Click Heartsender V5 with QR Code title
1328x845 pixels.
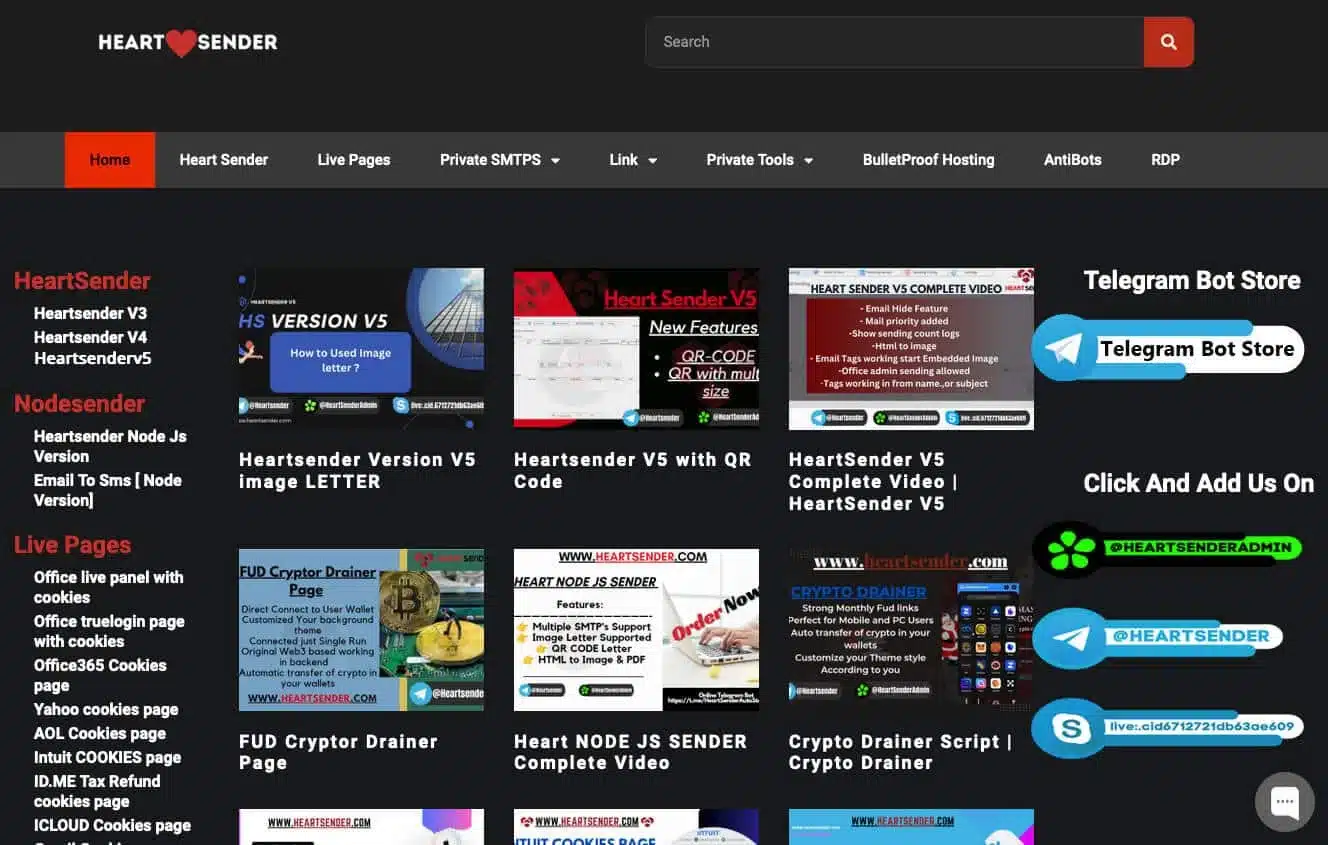point(632,470)
